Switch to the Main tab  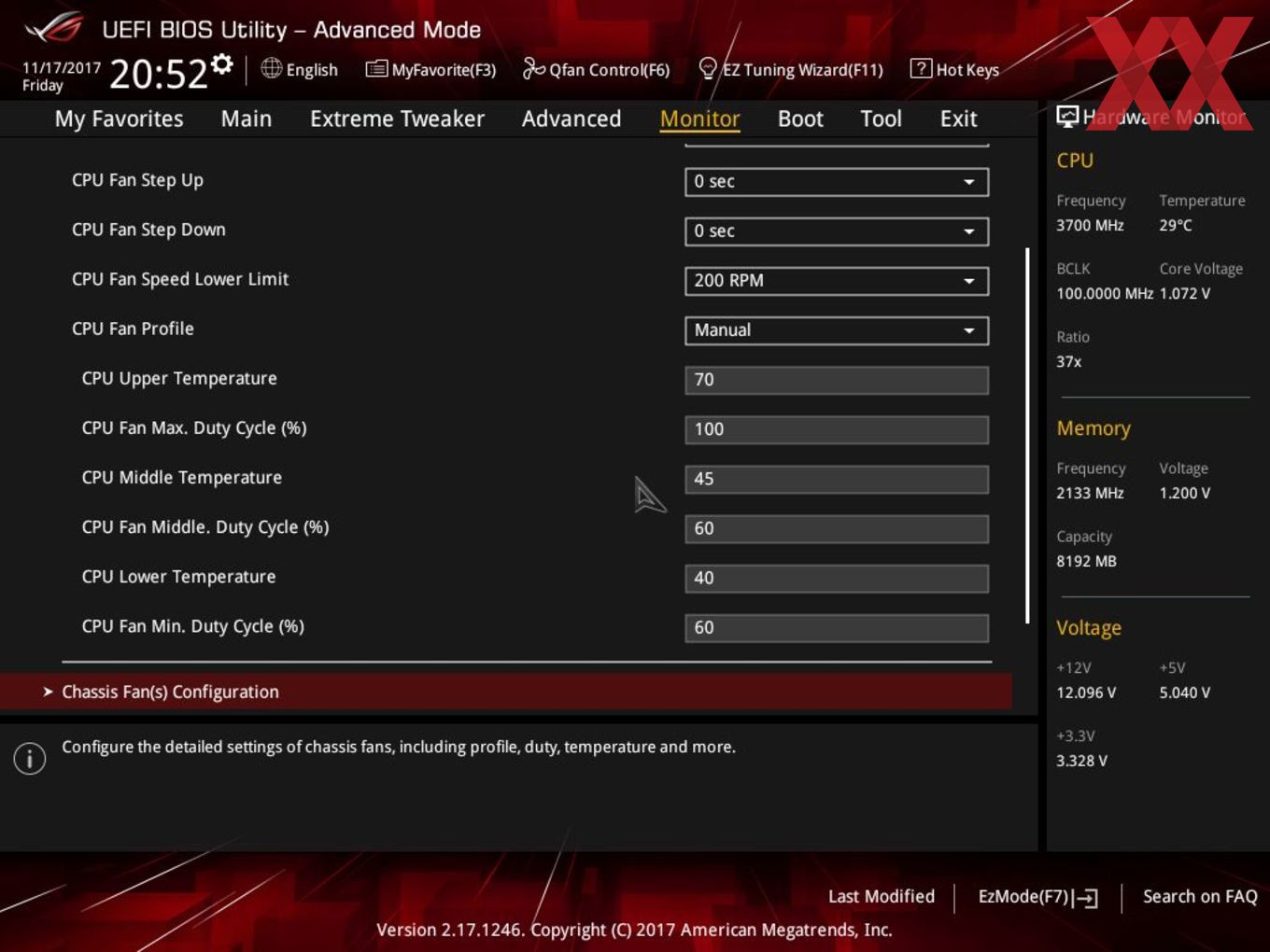pos(247,119)
